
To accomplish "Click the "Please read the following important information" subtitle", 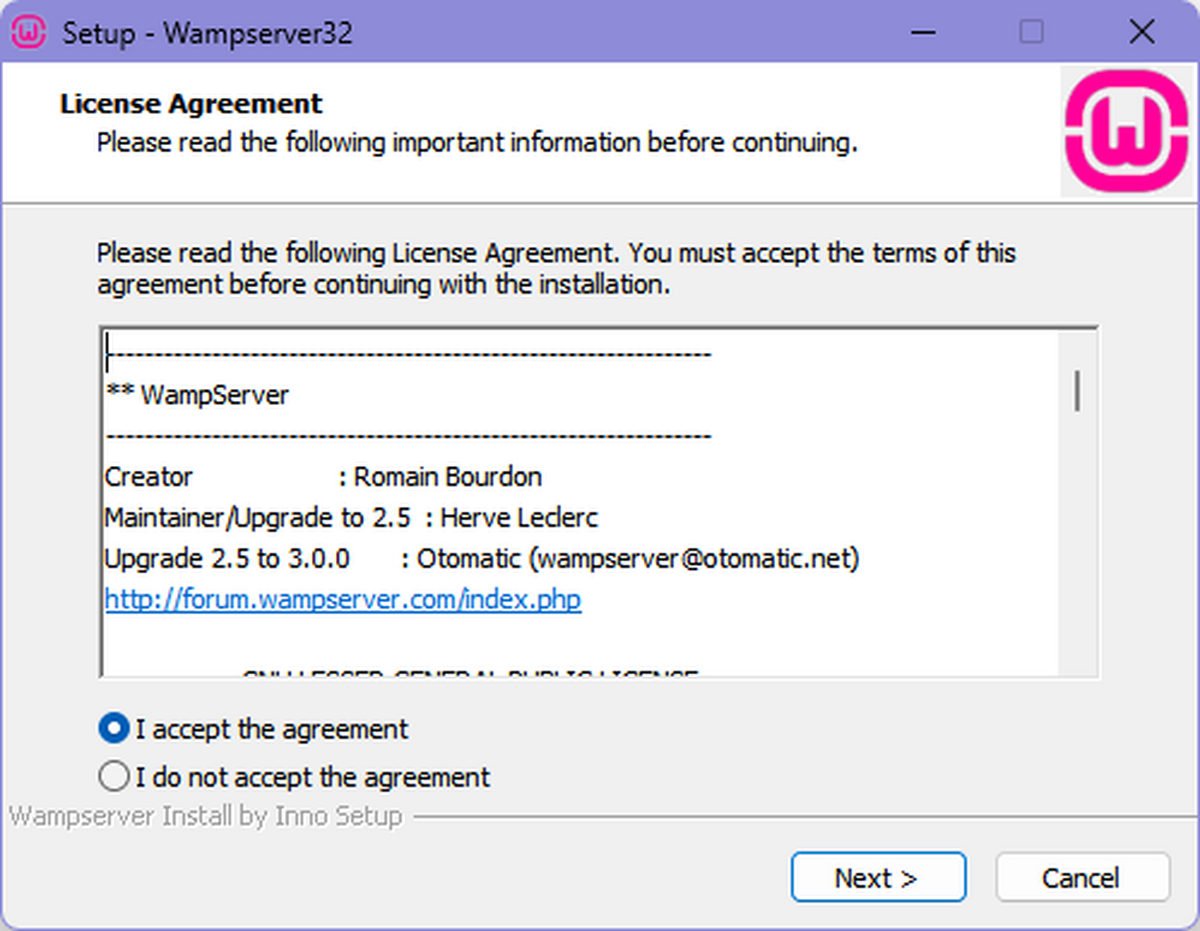I will tap(477, 143).
